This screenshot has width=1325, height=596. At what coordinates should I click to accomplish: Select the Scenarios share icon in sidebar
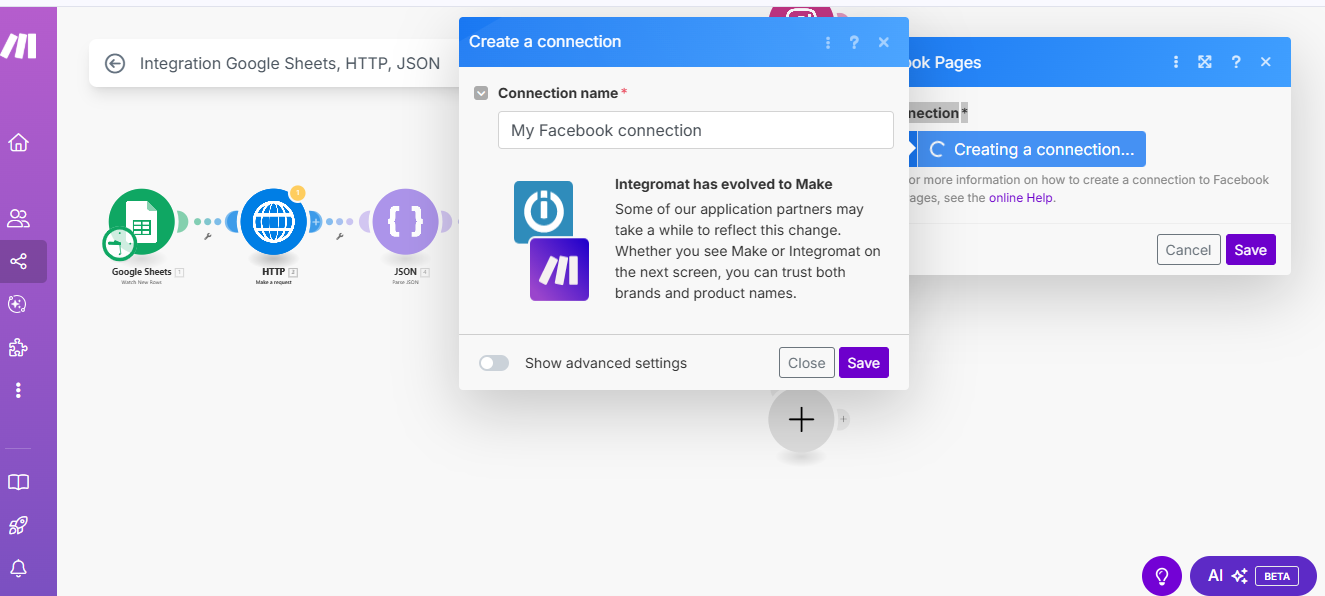pos(18,262)
